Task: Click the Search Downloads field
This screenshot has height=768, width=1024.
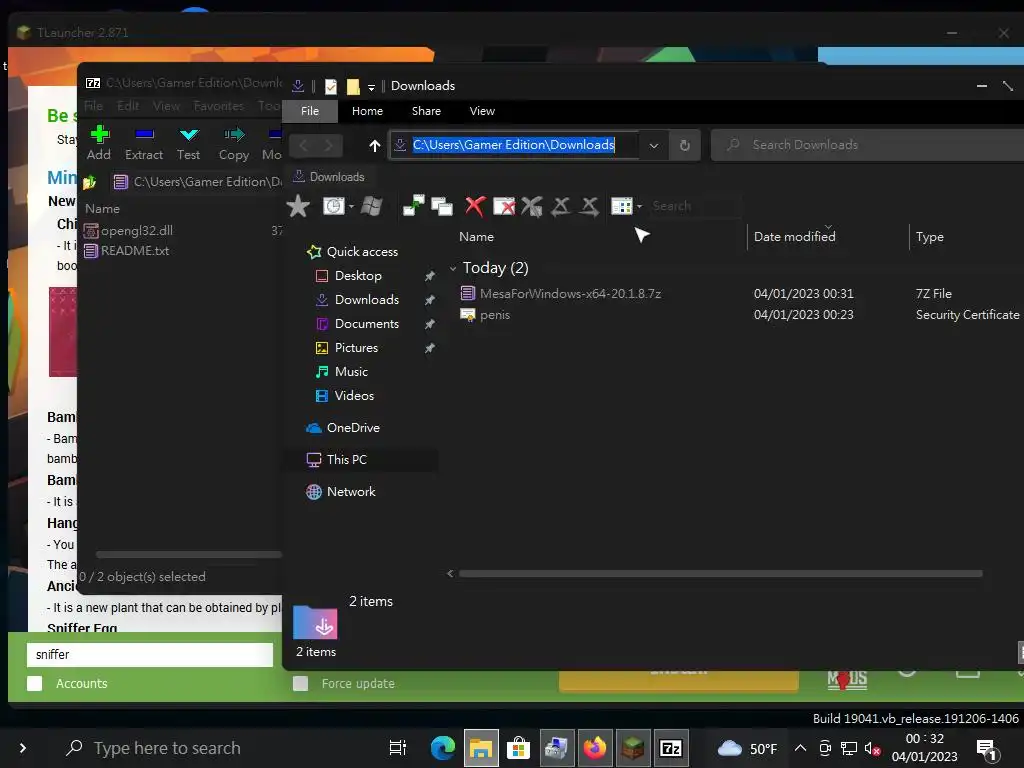Action: click(x=869, y=145)
